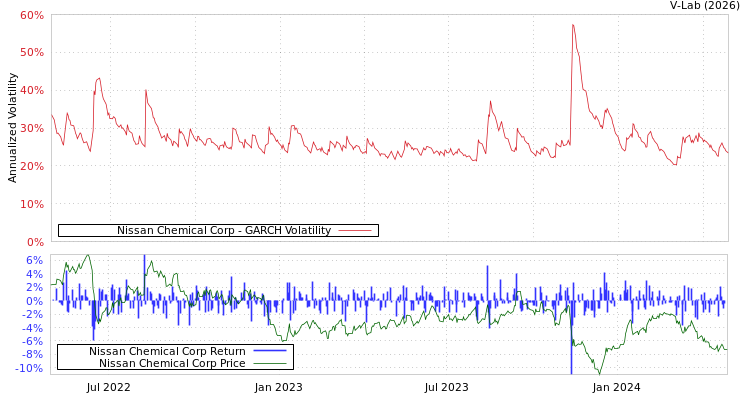Click the 20% volatility axis label
This screenshot has width=750, height=400.
coord(31,166)
